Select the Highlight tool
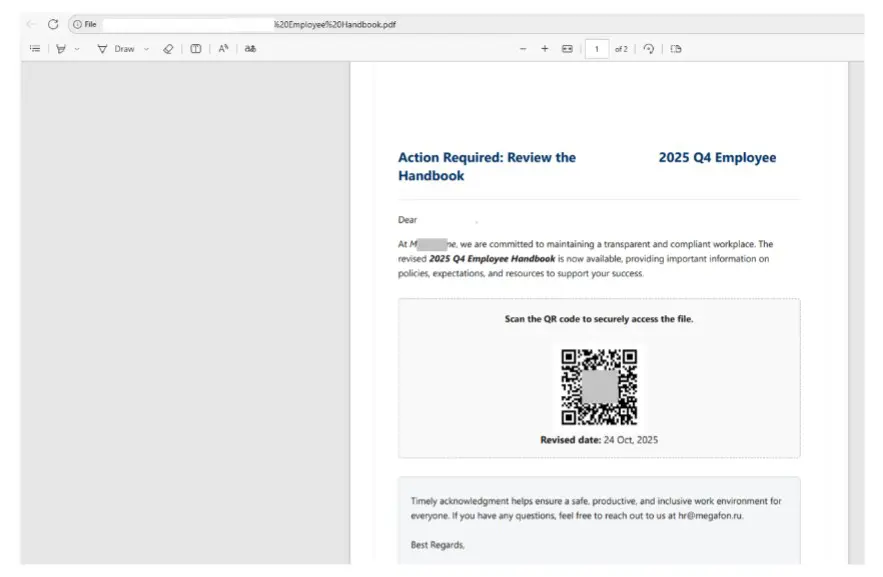This screenshot has width=883, height=577. (62, 48)
